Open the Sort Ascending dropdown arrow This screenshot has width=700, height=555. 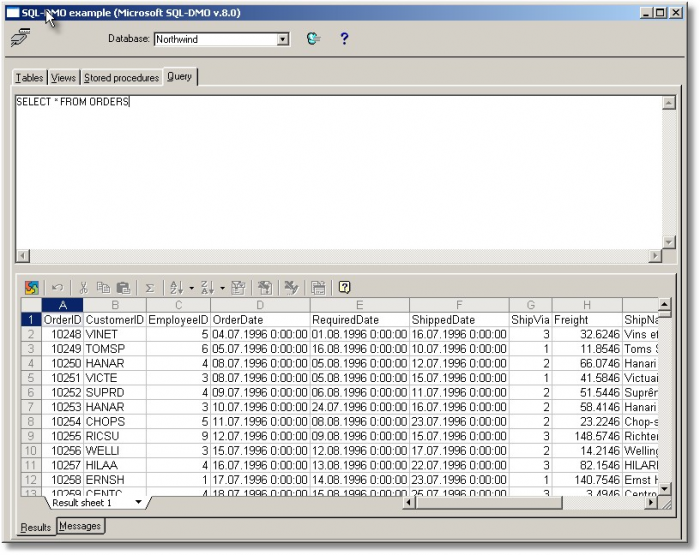pyautogui.click(x=192, y=288)
